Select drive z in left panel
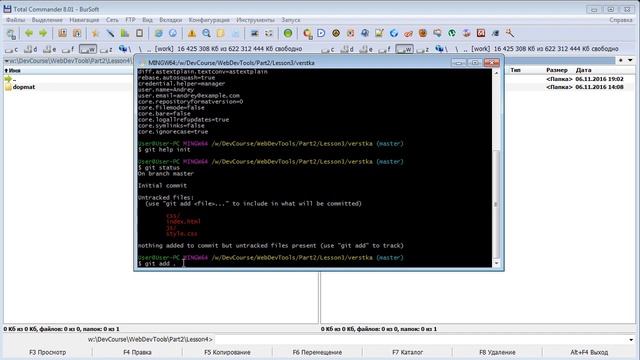The width and height of the screenshot is (640, 360). tap(106, 49)
